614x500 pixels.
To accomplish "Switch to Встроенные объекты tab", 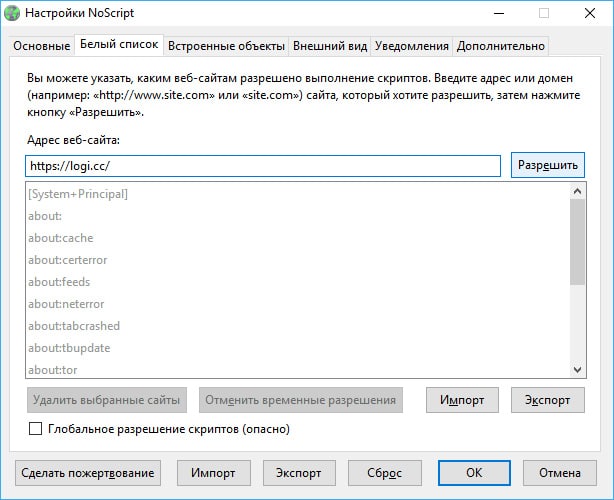I will point(226,46).
